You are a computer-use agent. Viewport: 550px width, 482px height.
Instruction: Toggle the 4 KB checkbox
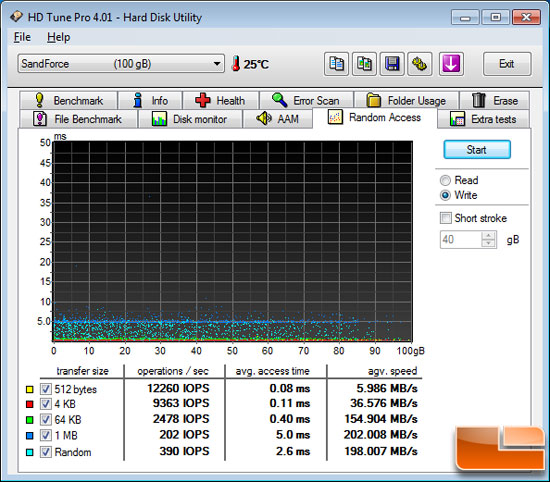(x=45, y=404)
